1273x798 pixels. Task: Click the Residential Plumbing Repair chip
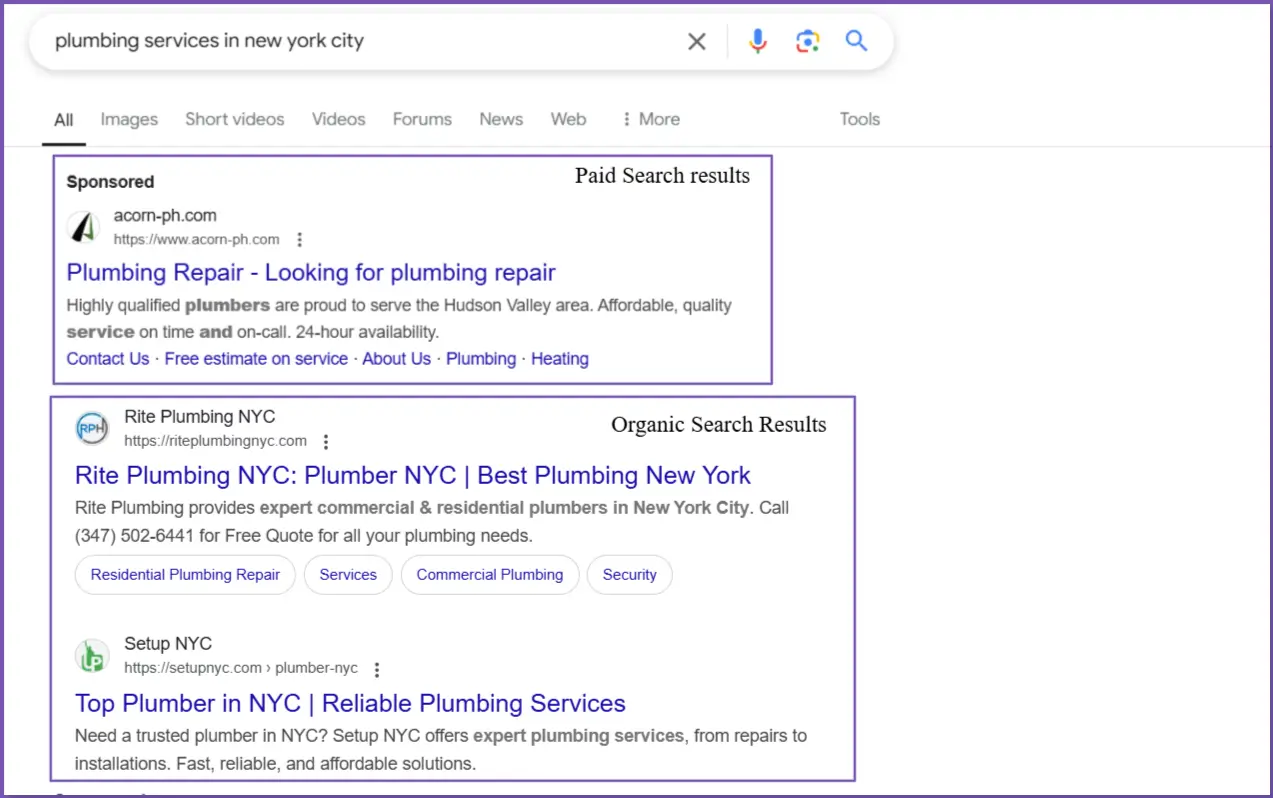(184, 574)
